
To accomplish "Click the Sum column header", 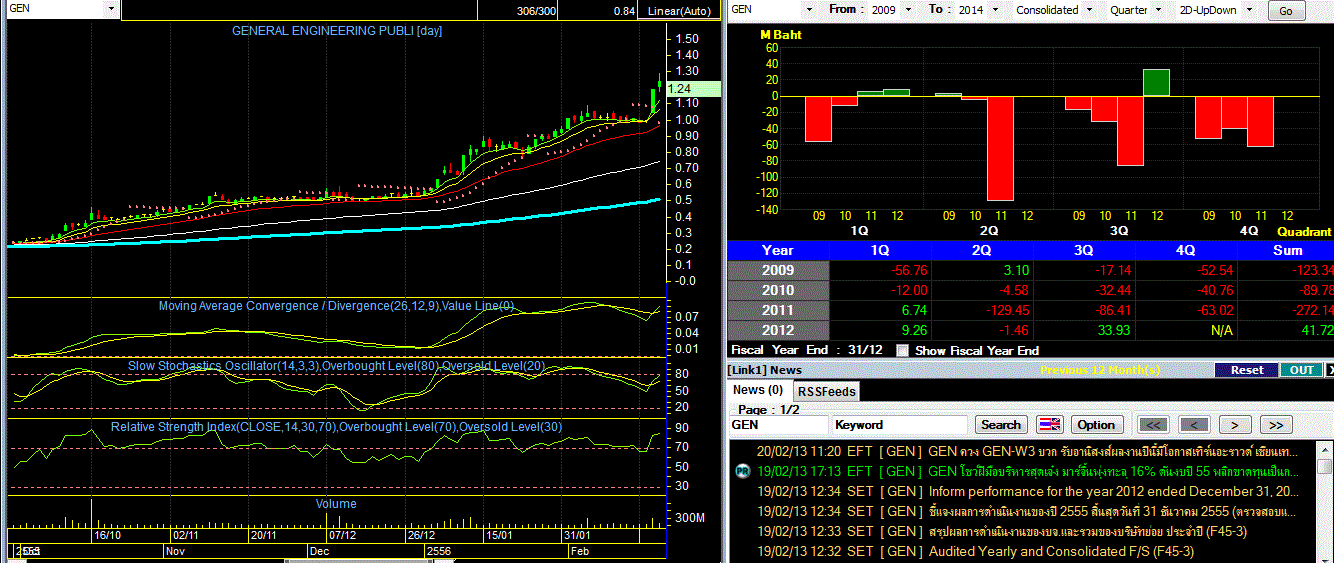I will pos(1287,250).
